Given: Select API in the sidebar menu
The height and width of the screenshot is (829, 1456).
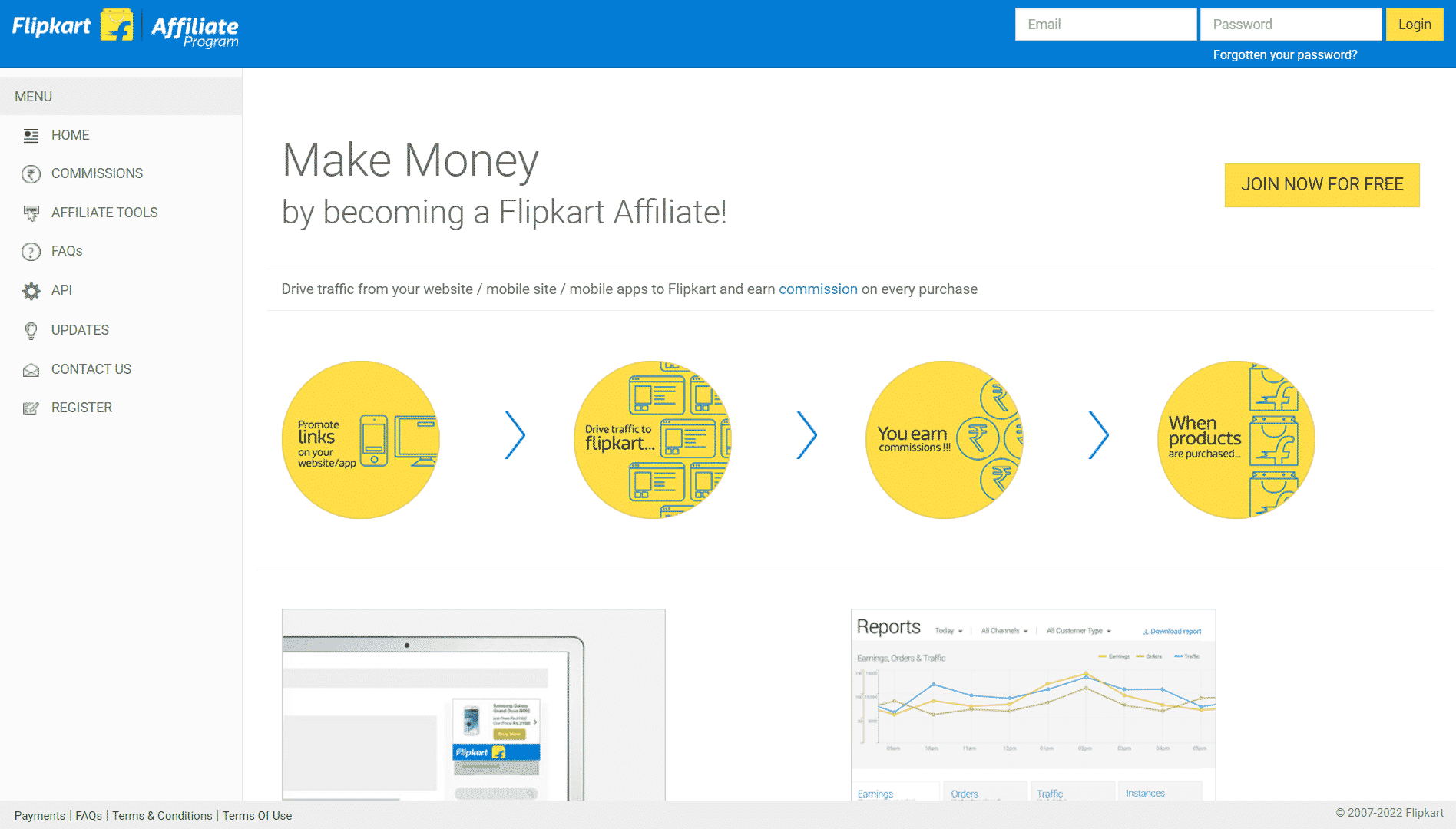Looking at the screenshot, I should pos(61,290).
